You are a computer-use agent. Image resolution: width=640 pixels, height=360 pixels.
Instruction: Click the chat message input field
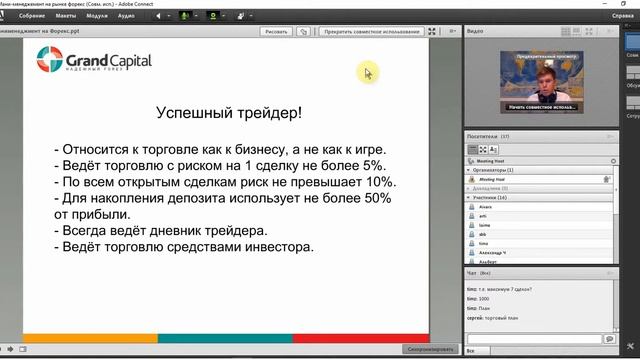click(x=535, y=339)
